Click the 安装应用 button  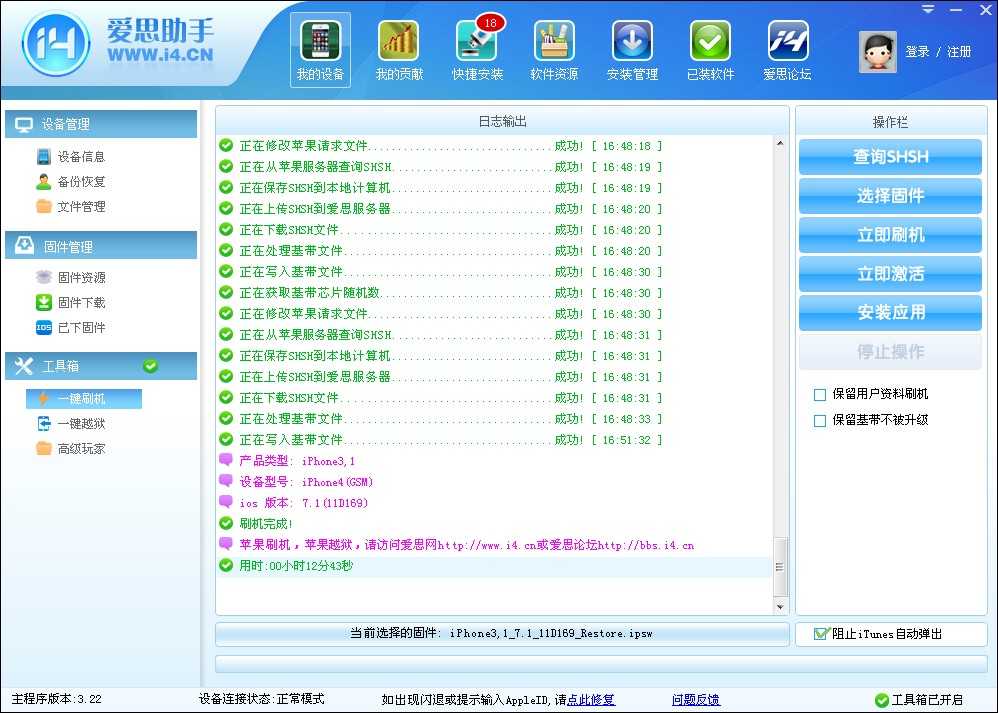890,313
